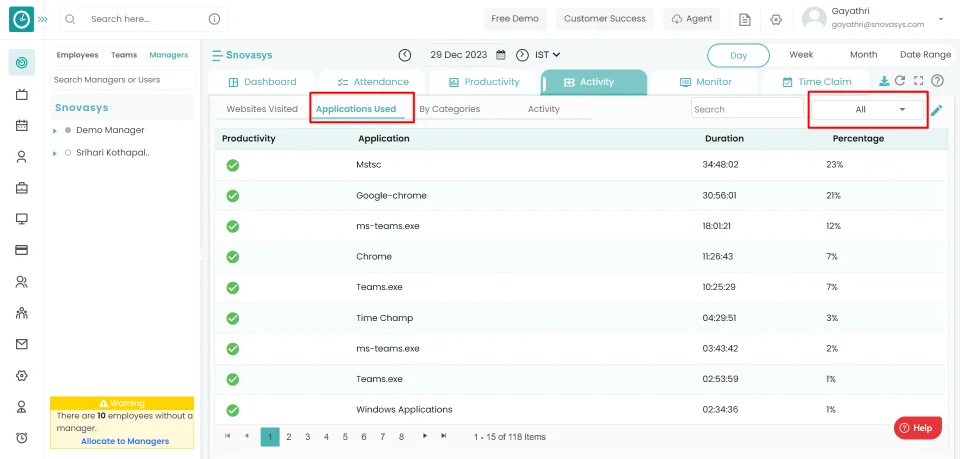This screenshot has height=459, width=960.
Task: Click applications Search field
Action: (x=747, y=108)
